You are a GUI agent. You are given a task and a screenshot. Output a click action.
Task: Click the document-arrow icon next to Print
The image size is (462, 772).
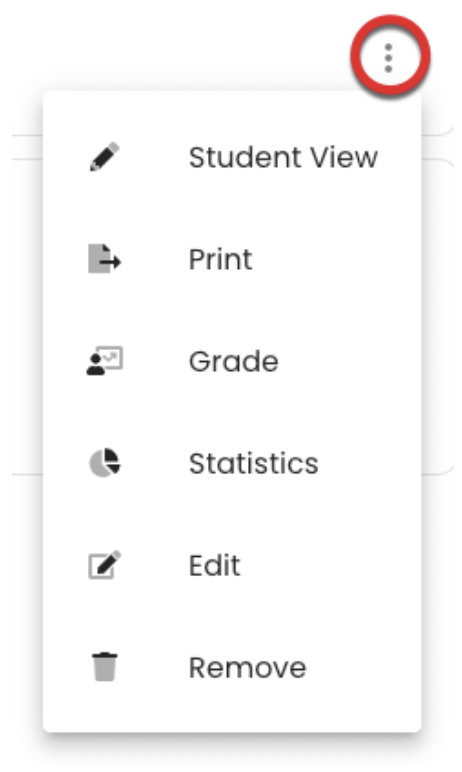pos(104,258)
